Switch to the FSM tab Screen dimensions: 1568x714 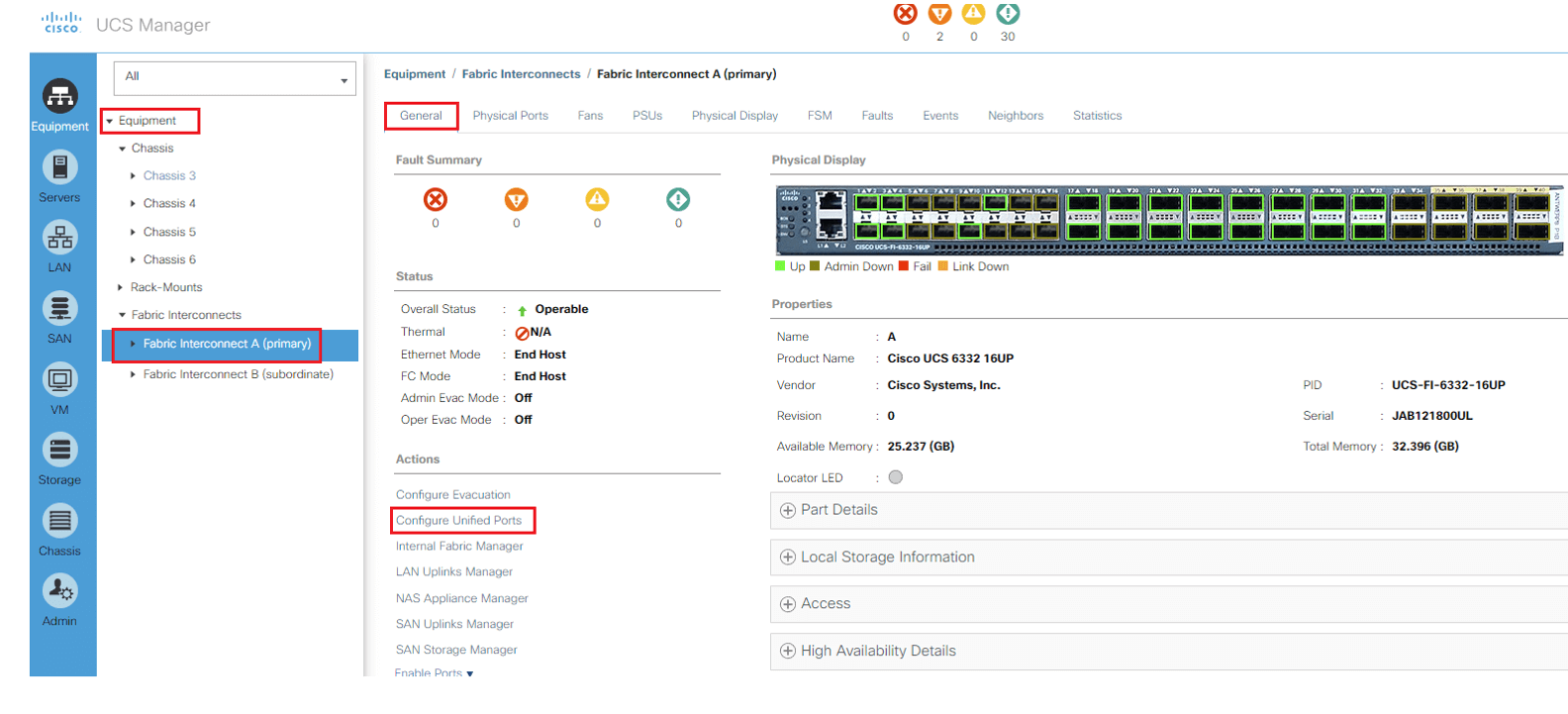820,116
